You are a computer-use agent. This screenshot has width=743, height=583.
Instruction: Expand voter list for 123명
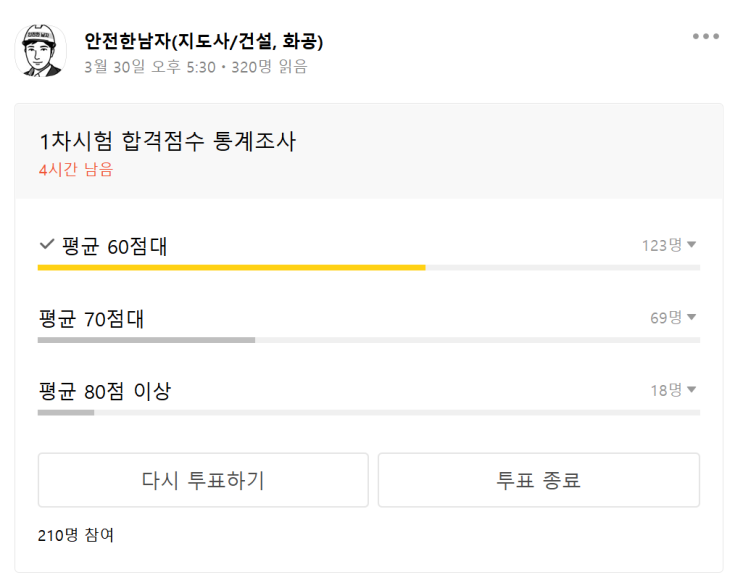[x=669, y=245]
